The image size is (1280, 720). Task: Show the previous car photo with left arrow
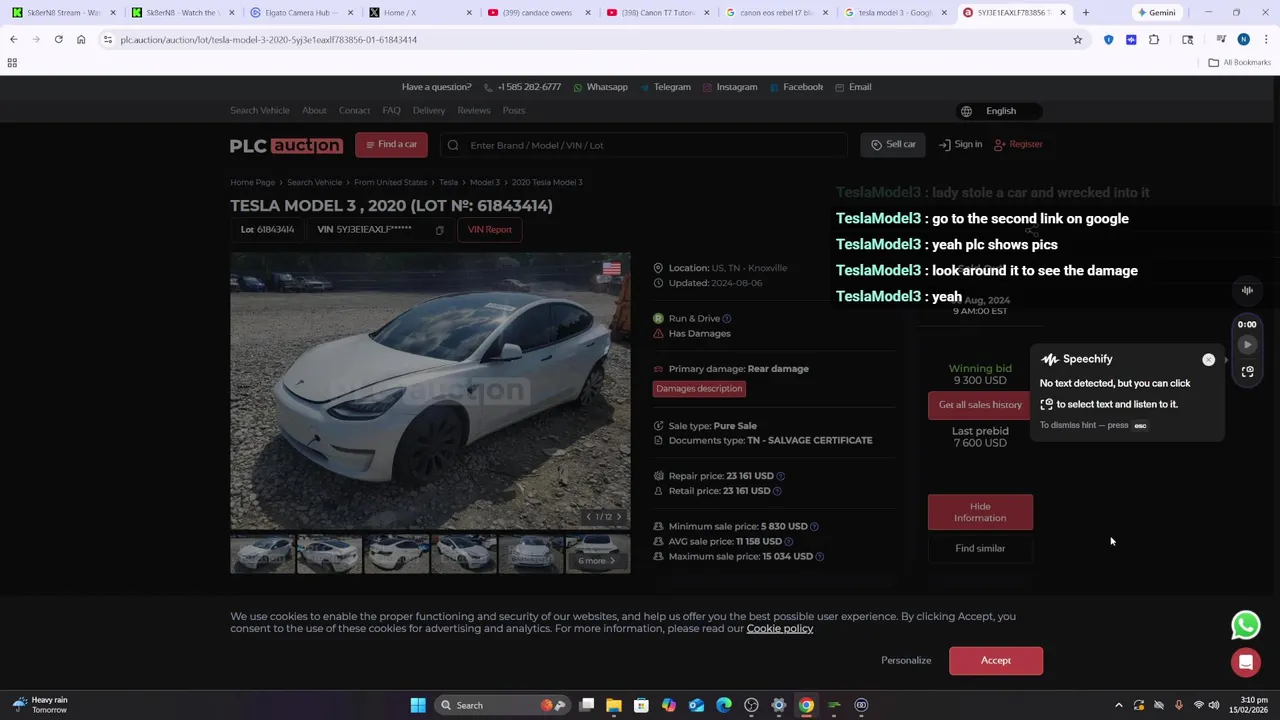pos(588,517)
